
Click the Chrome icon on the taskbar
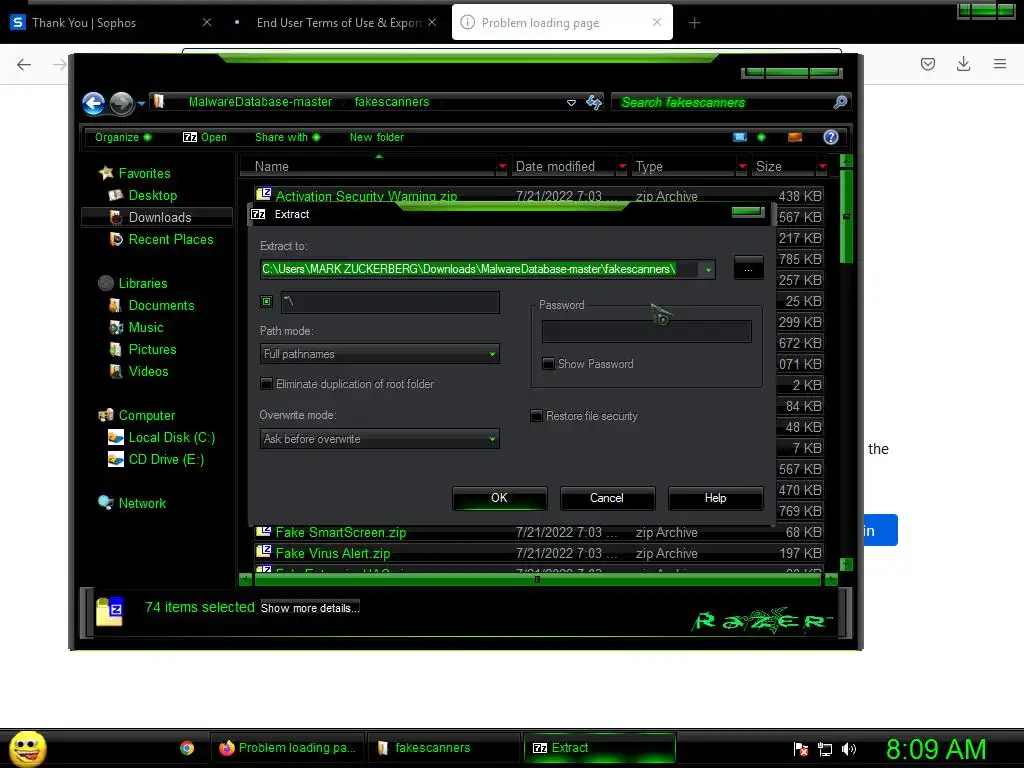click(187, 748)
